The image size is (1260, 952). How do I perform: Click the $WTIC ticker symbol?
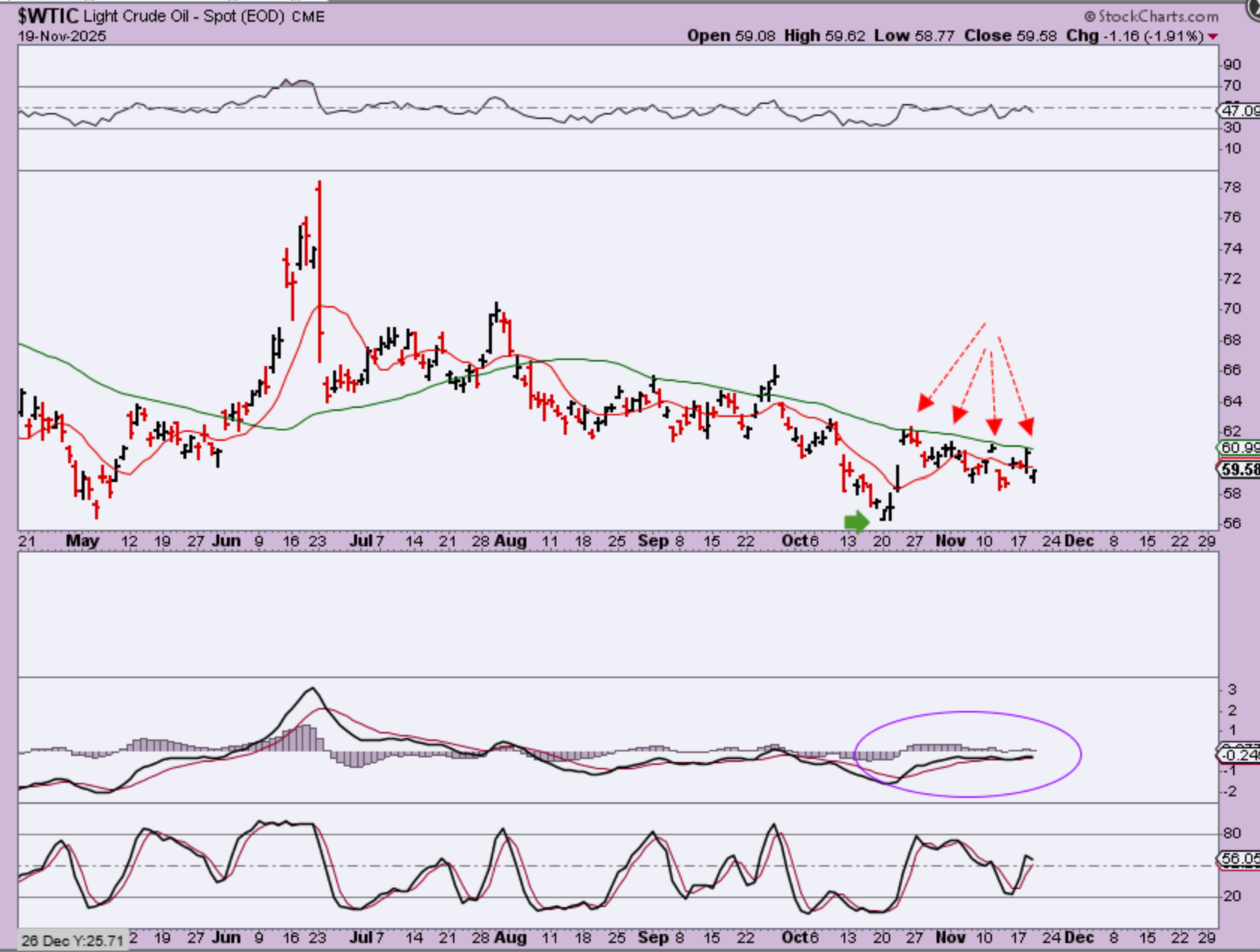[48, 16]
